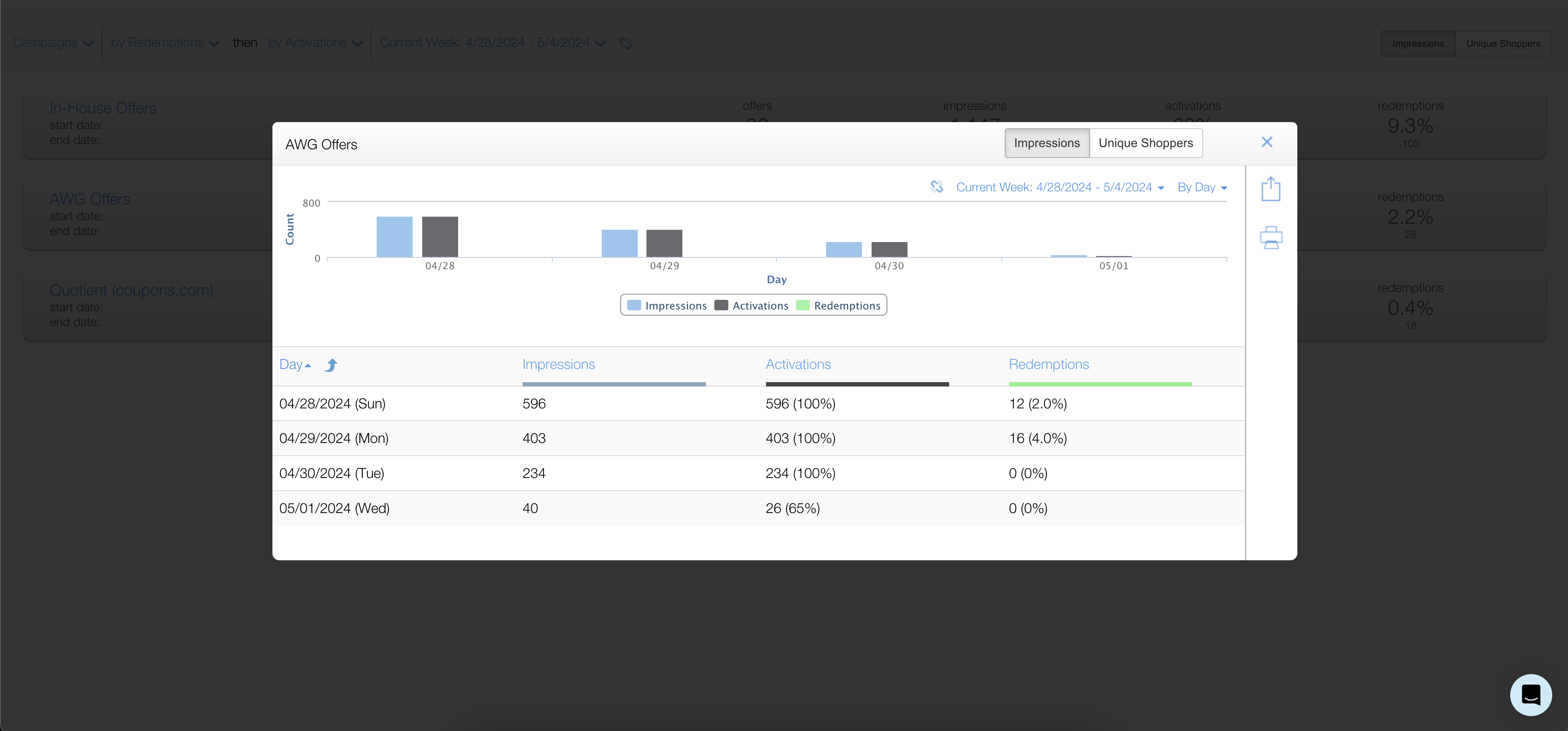The image size is (1568, 731).
Task: Open the chat support bubble icon
Action: tap(1530, 695)
